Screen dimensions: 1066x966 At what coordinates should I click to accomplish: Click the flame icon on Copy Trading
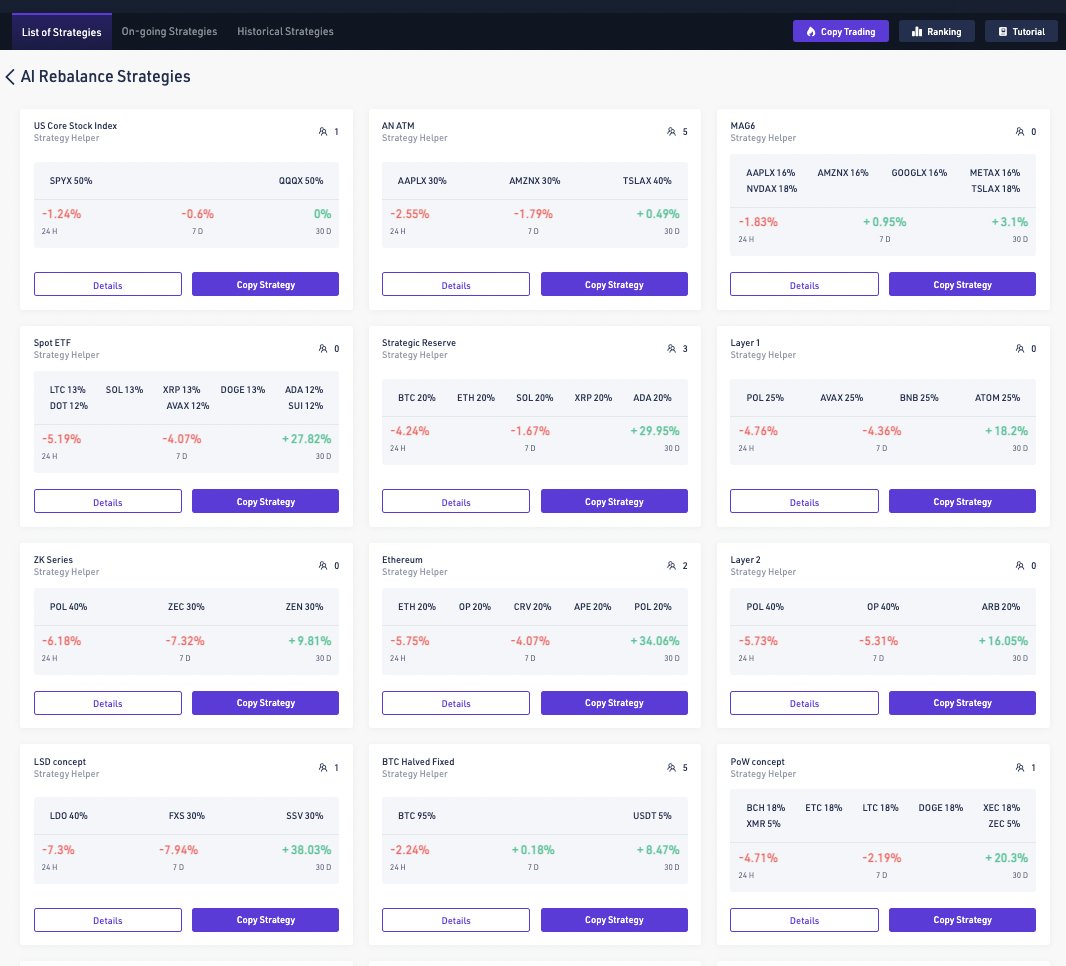[811, 31]
